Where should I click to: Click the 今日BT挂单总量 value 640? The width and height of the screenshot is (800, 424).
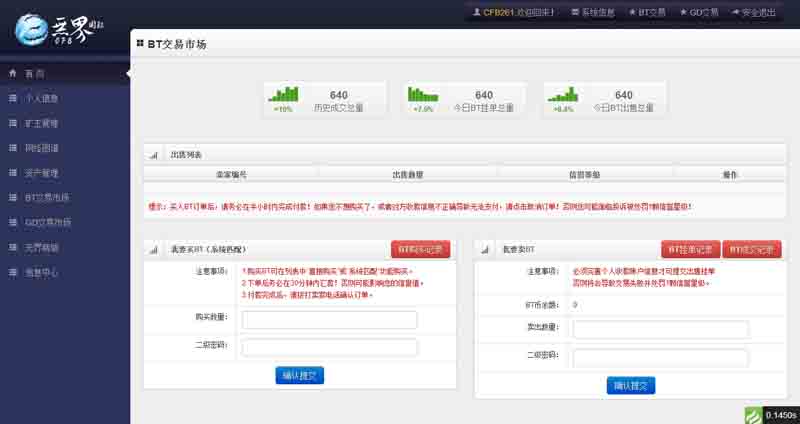(x=484, y=95)
